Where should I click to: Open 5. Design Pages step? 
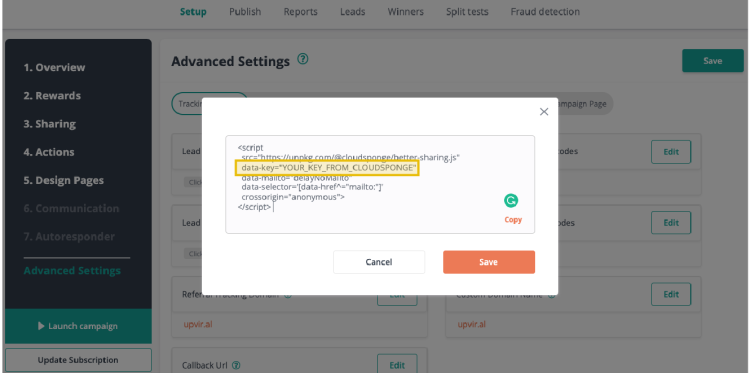(64, 180)
